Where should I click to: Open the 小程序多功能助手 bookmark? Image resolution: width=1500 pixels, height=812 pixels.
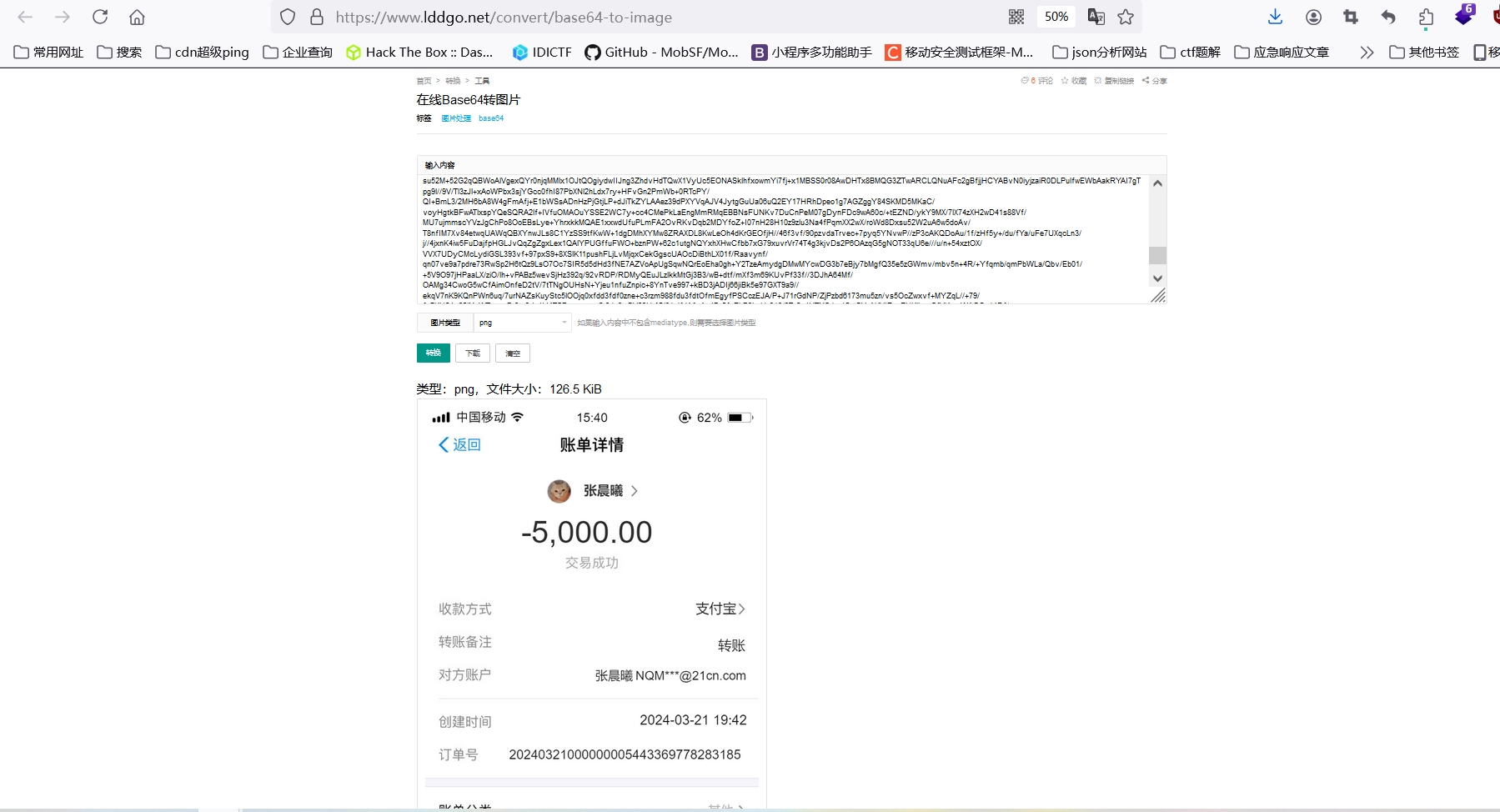click(x=812, y=52)
